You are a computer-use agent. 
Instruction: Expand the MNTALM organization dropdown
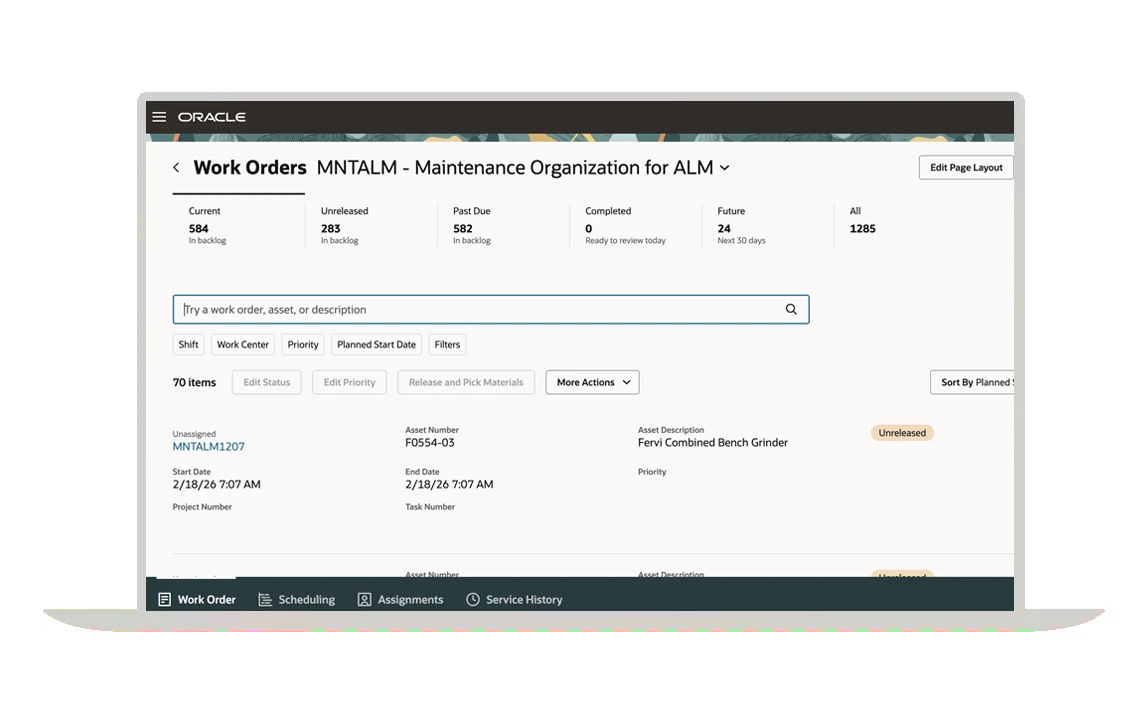tap(725, 169)
